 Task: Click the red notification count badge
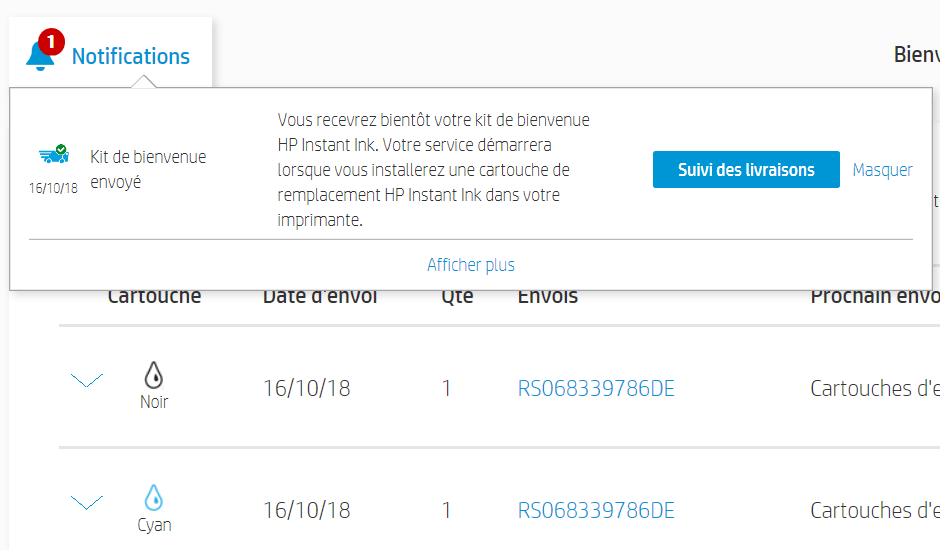click(51, 41)
